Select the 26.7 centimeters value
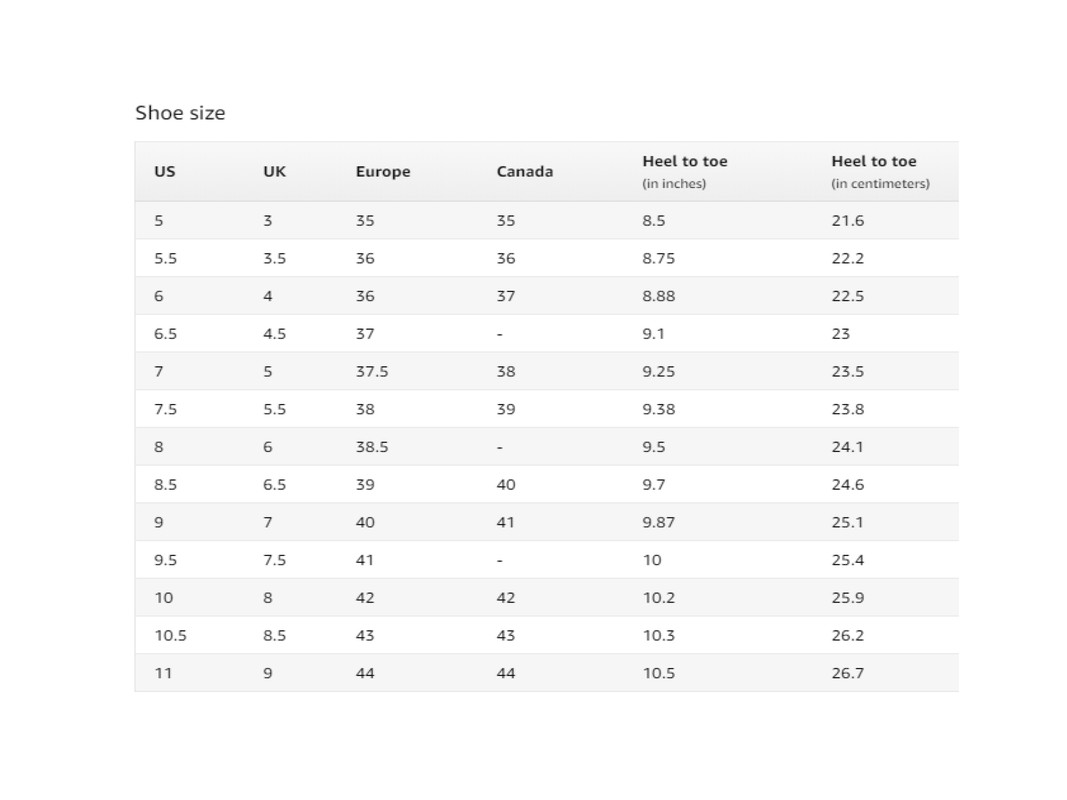 click(x=847, y=673)
